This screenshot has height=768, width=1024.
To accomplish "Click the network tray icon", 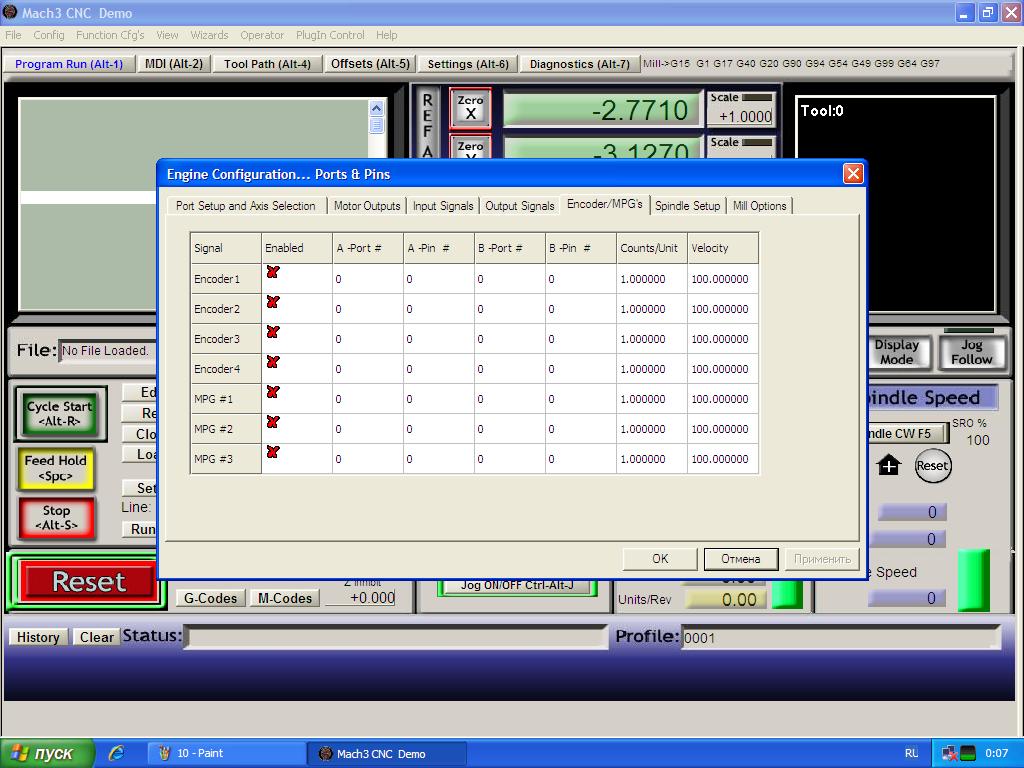I will [949, 754].
